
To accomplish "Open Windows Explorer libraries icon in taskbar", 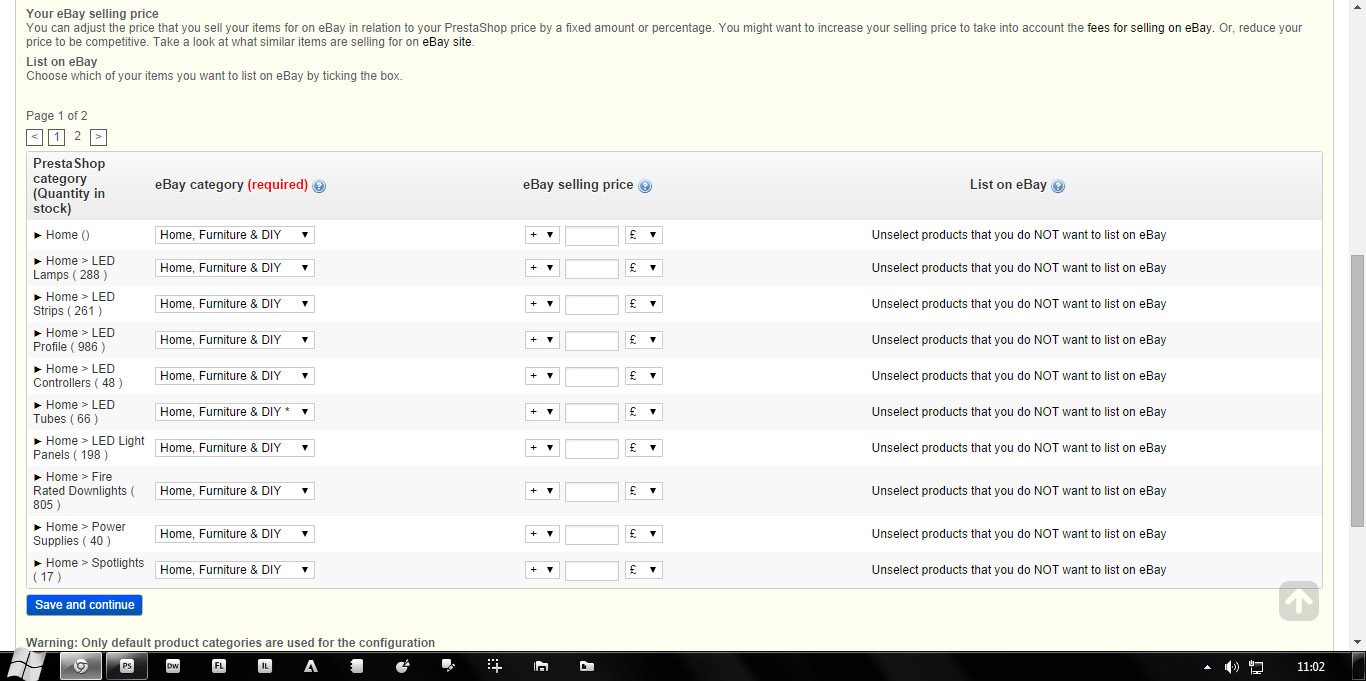I will (x=541, y=666).
